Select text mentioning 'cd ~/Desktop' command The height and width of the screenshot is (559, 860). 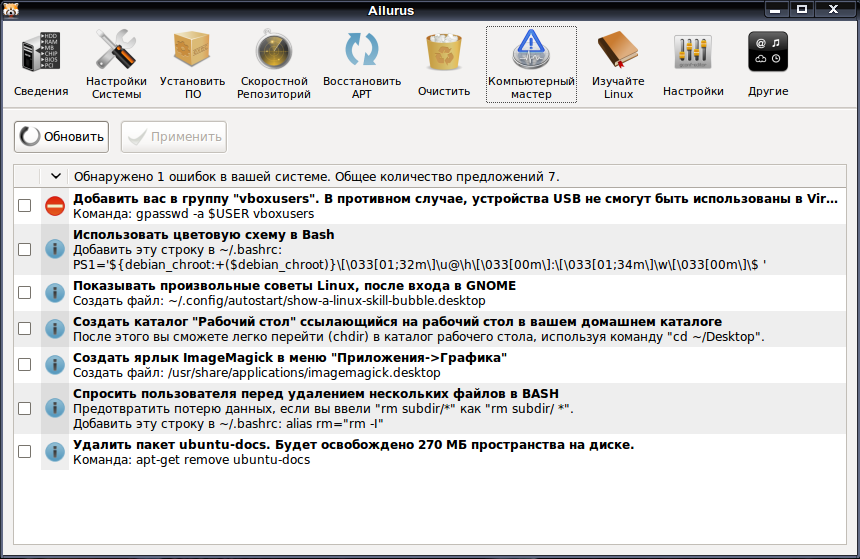pos(418,337)
